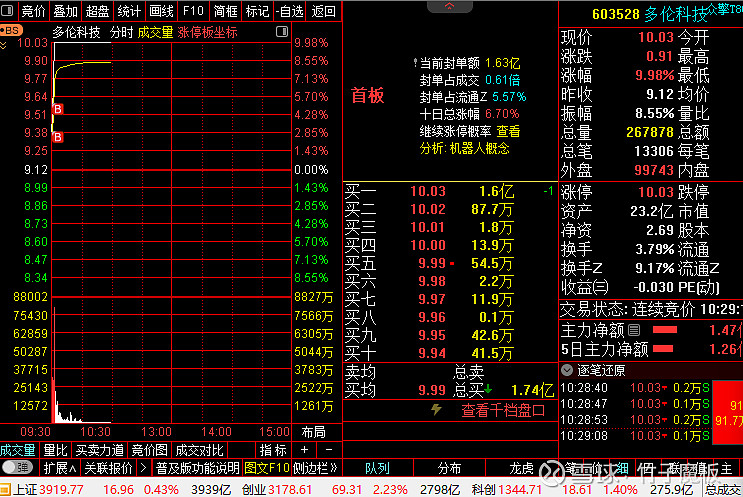Screen dimensions: 743x497
Task: Activate the 画线 drawing tool
Action: point(162,11)
